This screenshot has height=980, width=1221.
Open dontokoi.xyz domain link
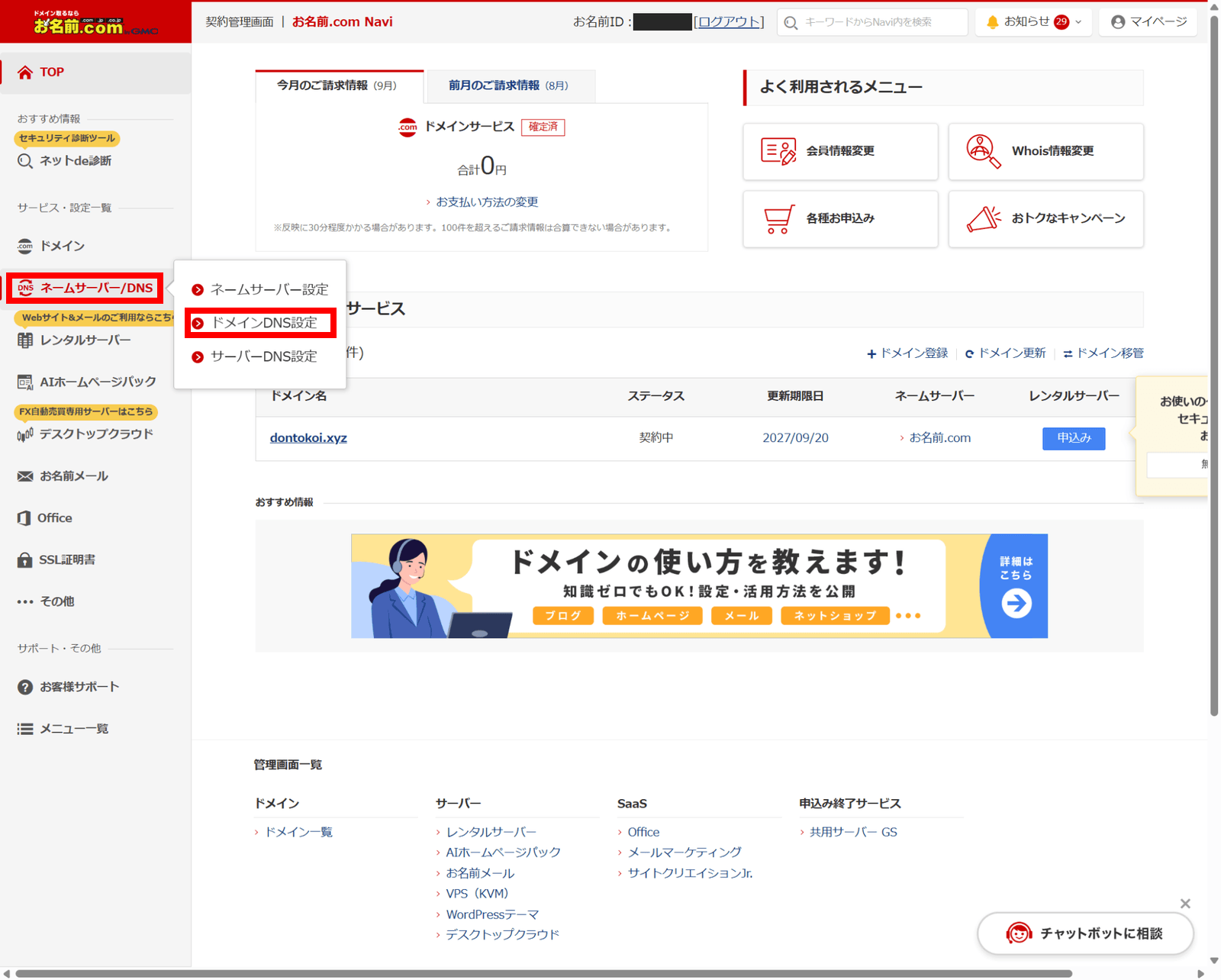[x=308, y=438]
